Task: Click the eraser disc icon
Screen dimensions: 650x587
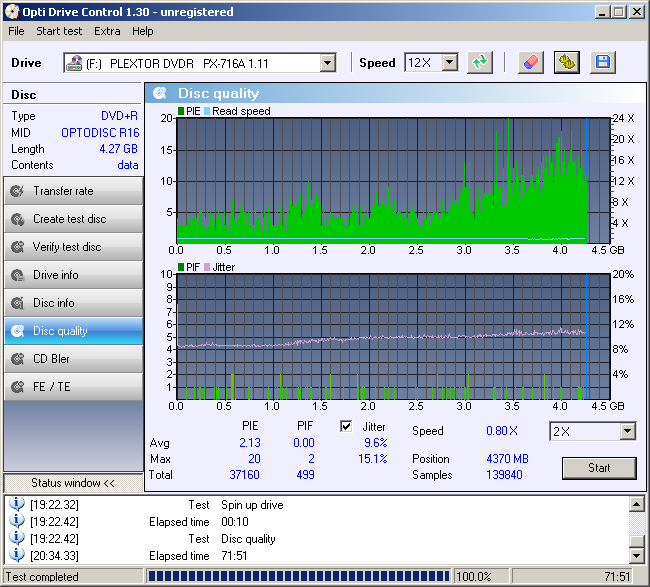Action: pos(531,63)
